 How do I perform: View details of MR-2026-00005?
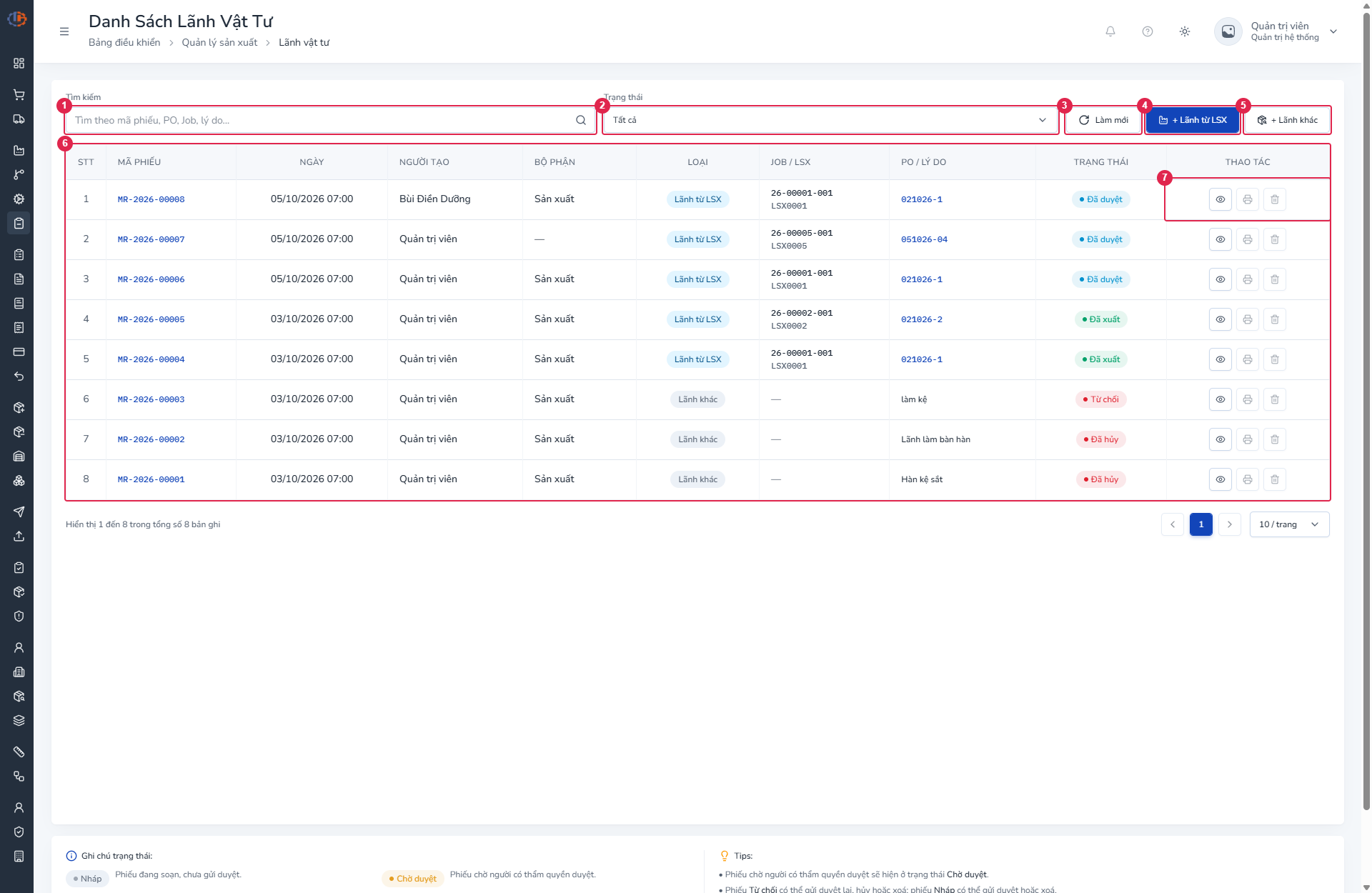tap(1221, 319)
